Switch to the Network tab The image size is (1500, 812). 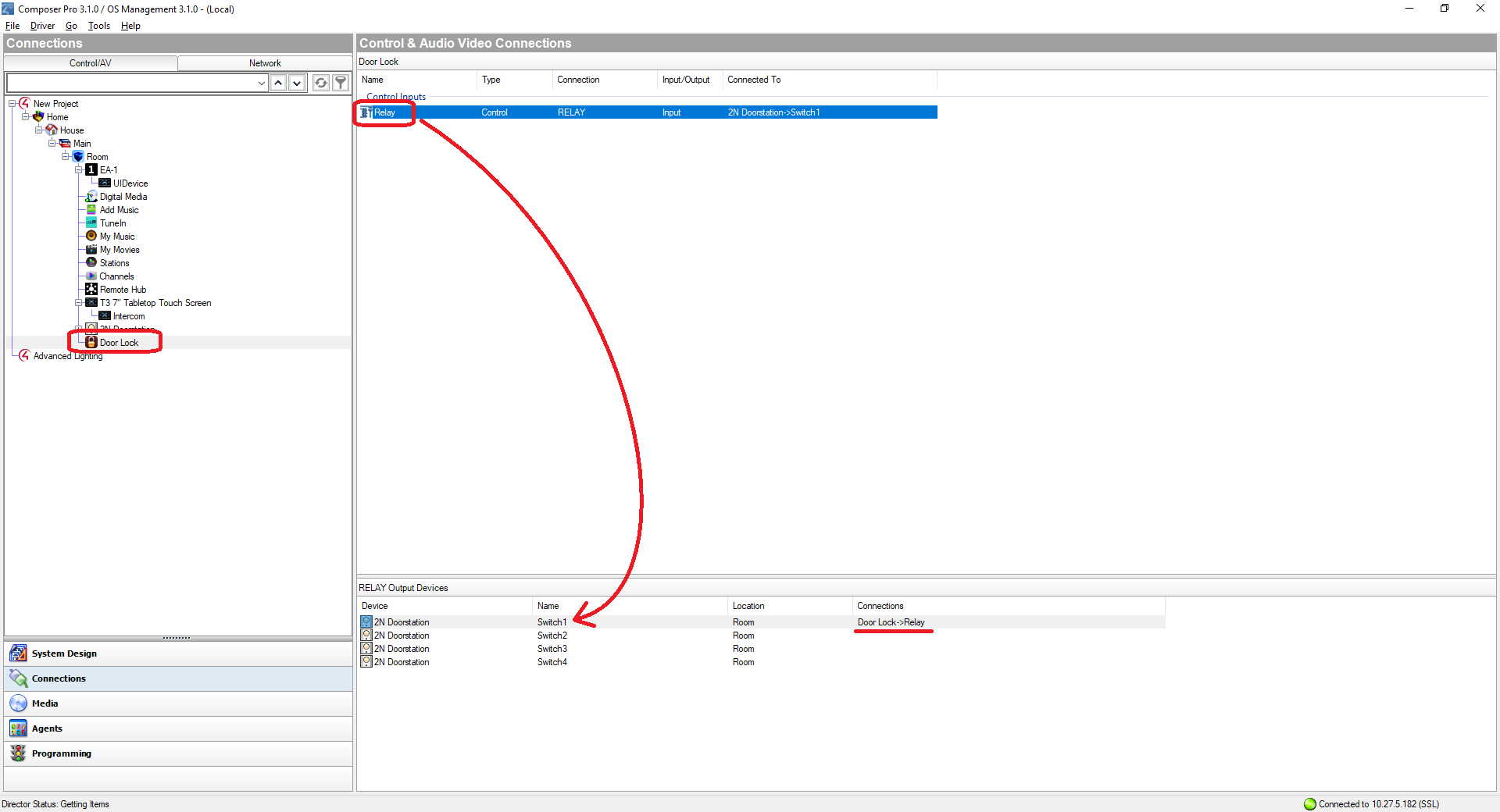pyautogui.click(x=265, y=63)
